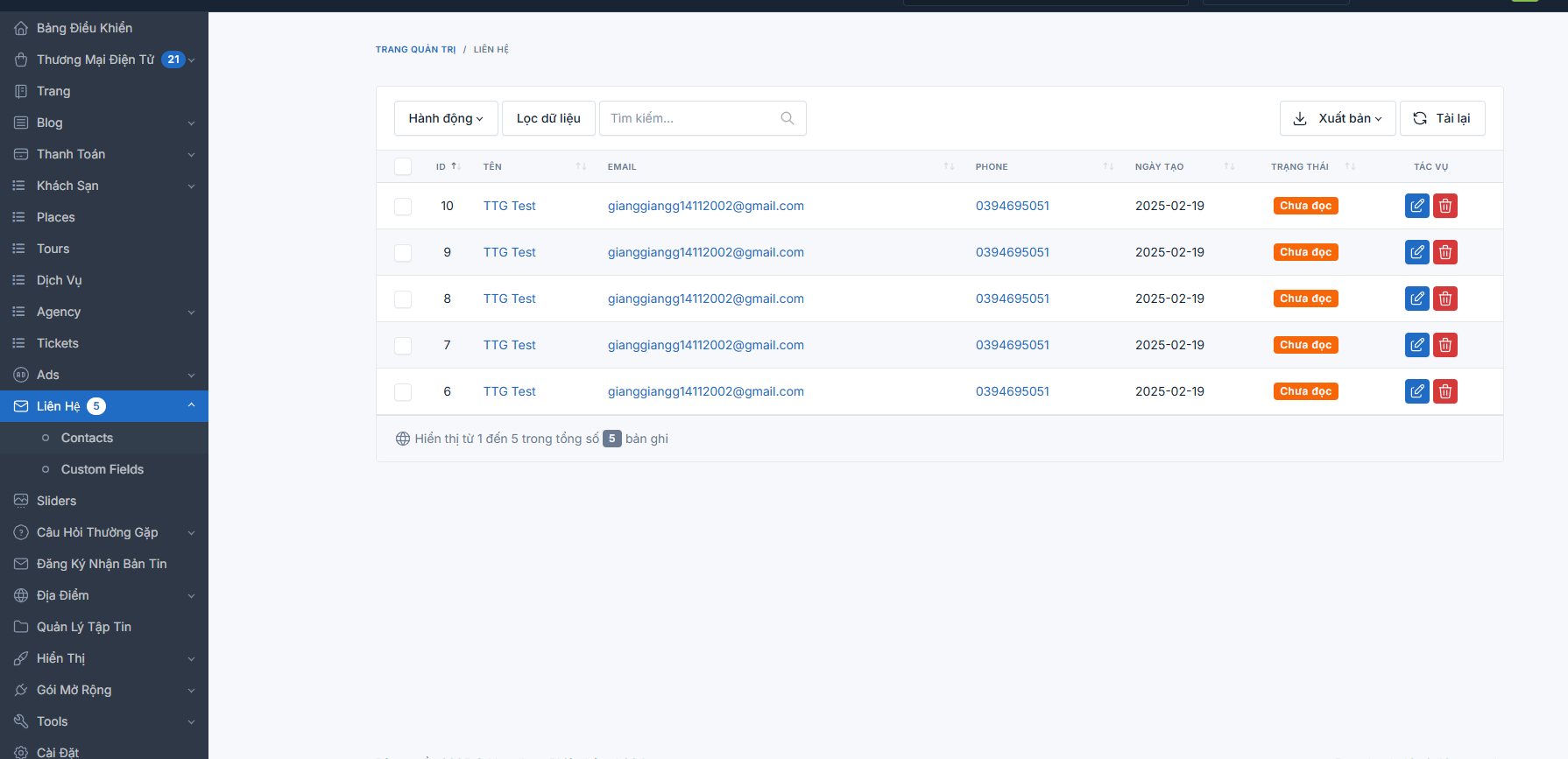The height and width of the screenshot is (759, 1568).
Task: Click the record count badge 5 in footer
Action: pyautogui.click(x=612, y=439)
